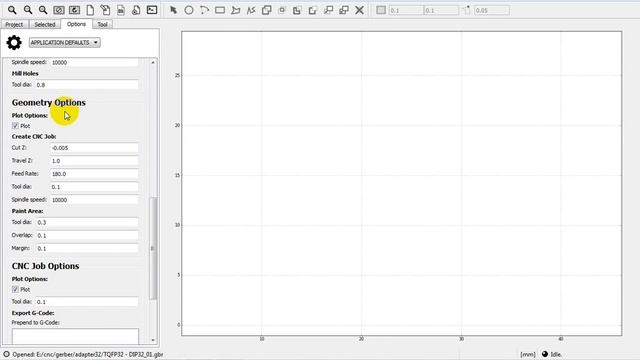The image size is (640, 360).
Task: Switch to the Project tab
Action: pyautogui.click(x=14, y=24)
